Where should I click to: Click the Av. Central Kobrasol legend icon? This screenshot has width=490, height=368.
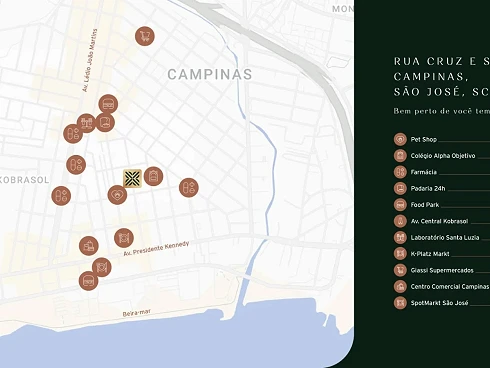coord(400,221)
